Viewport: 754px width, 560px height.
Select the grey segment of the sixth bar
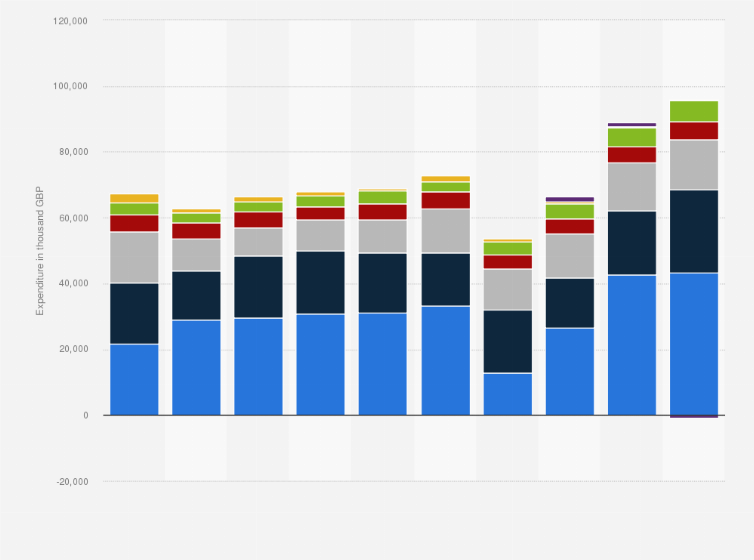pos(446,231)
